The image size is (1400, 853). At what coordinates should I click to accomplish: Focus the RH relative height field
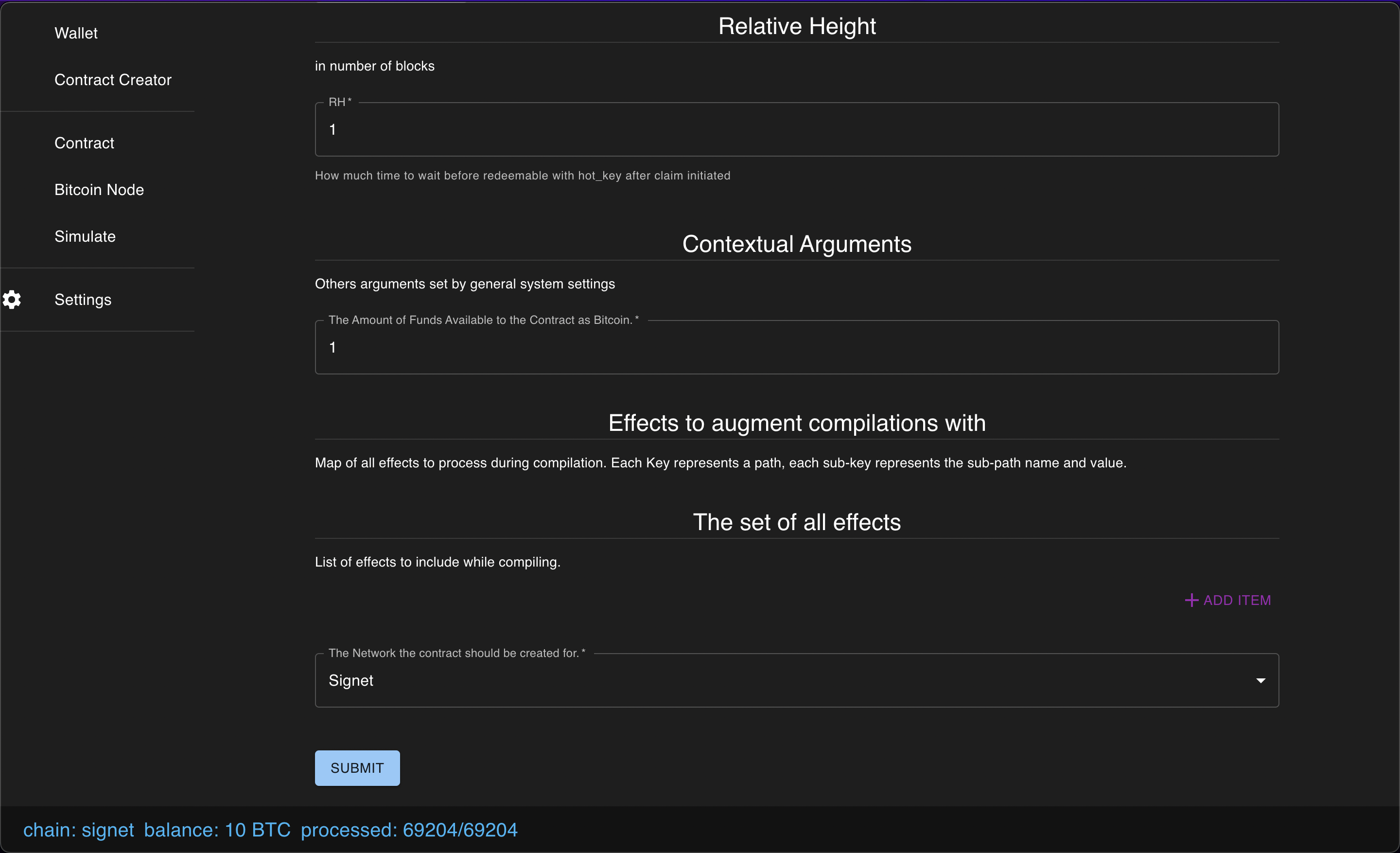797,129
